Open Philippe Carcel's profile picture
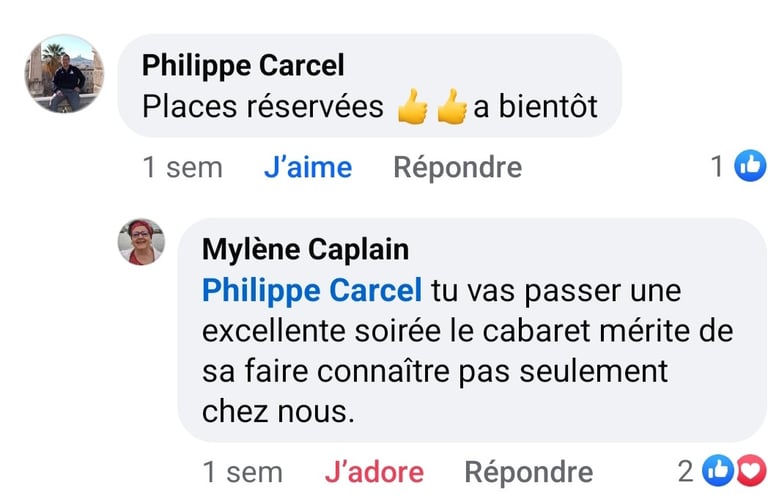This screenshot has width=768, height=502. pos(64,75)
